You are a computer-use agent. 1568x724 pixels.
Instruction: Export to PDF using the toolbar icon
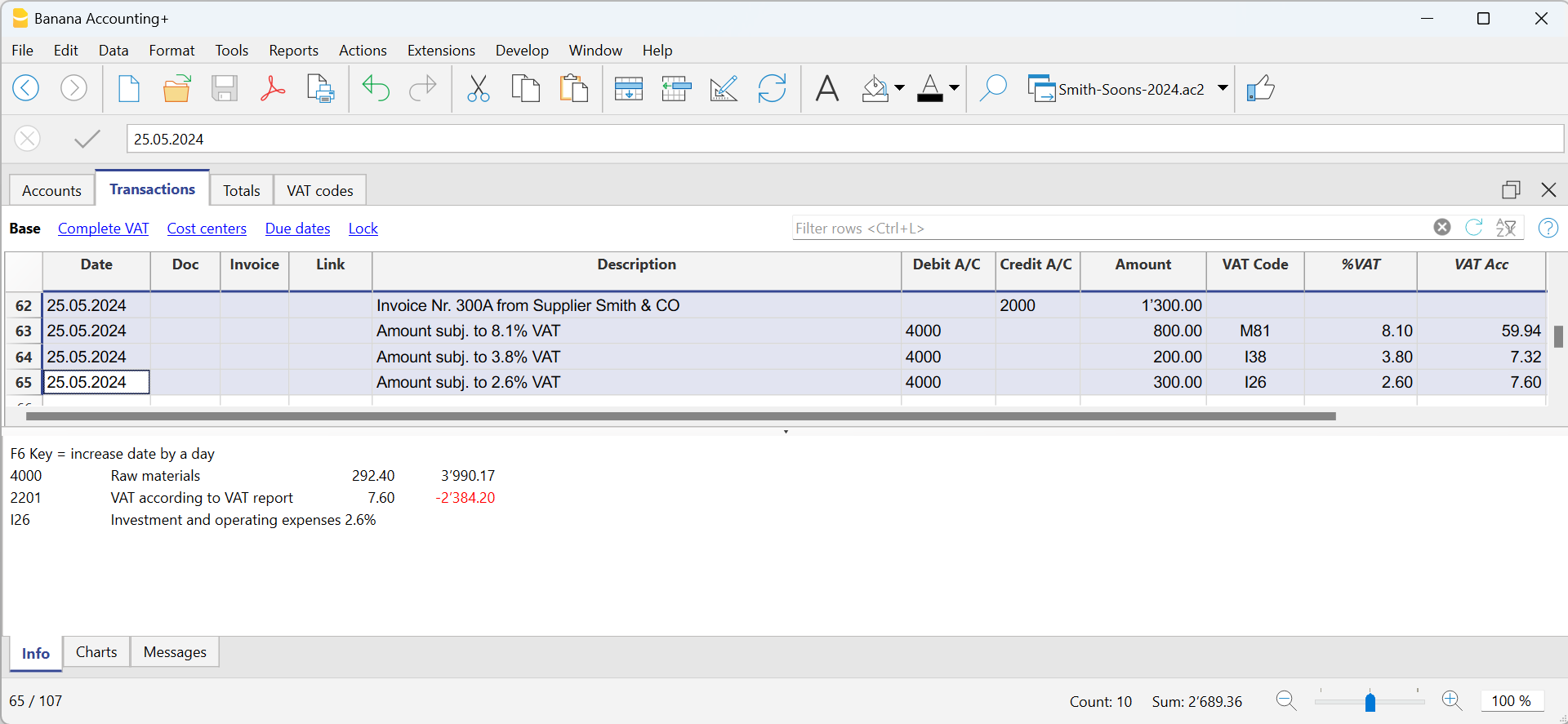click(x=272, y=88)
